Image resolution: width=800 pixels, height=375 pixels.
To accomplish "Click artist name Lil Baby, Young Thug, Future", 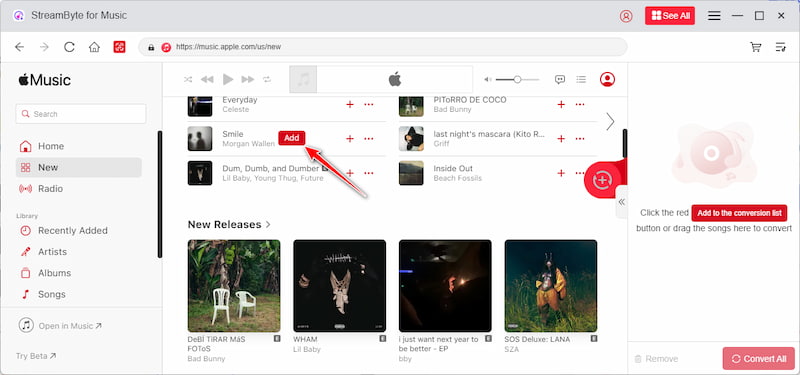I will point(273,179).
